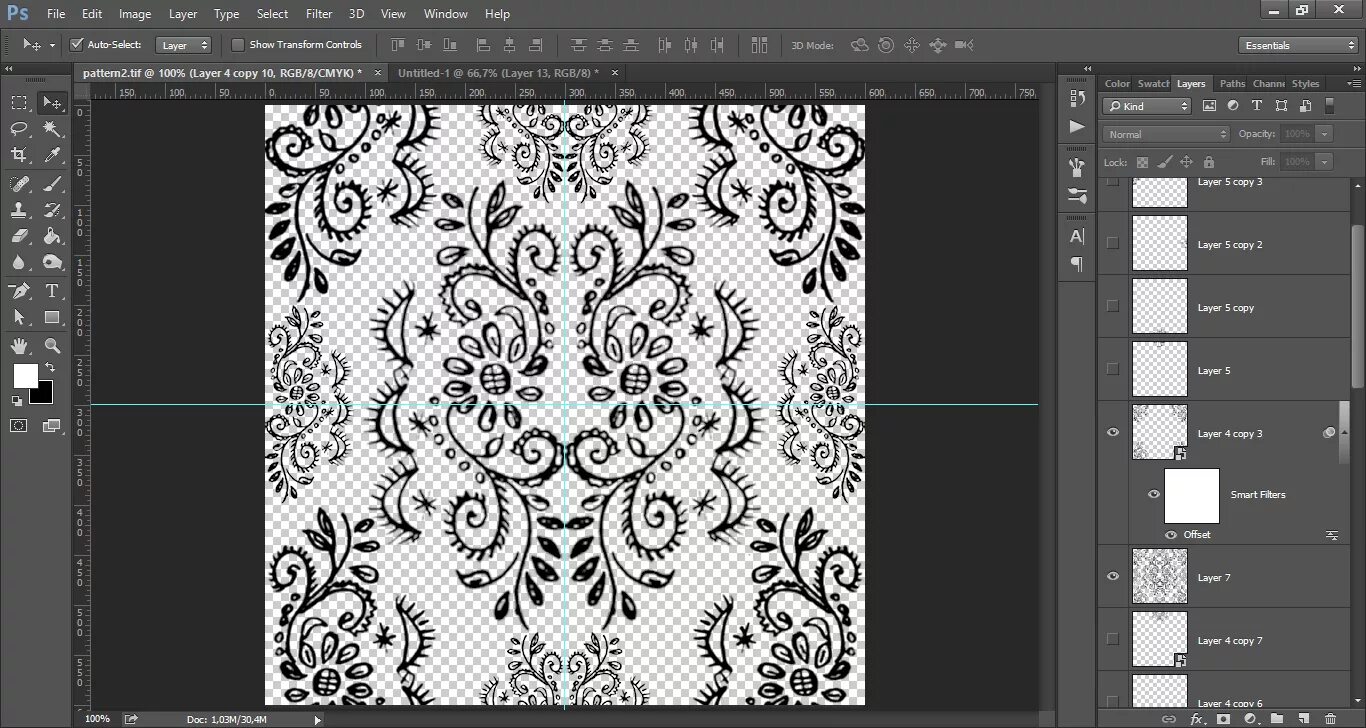Select the History Brush tool
The width and height of the screenshot is (1366, 728).
coord(52,210)
